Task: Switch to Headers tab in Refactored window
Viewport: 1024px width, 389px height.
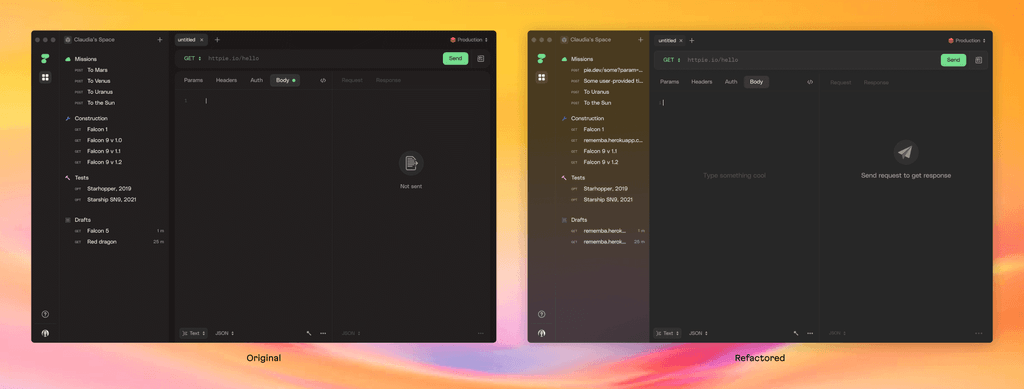Action: pos(702,82)
